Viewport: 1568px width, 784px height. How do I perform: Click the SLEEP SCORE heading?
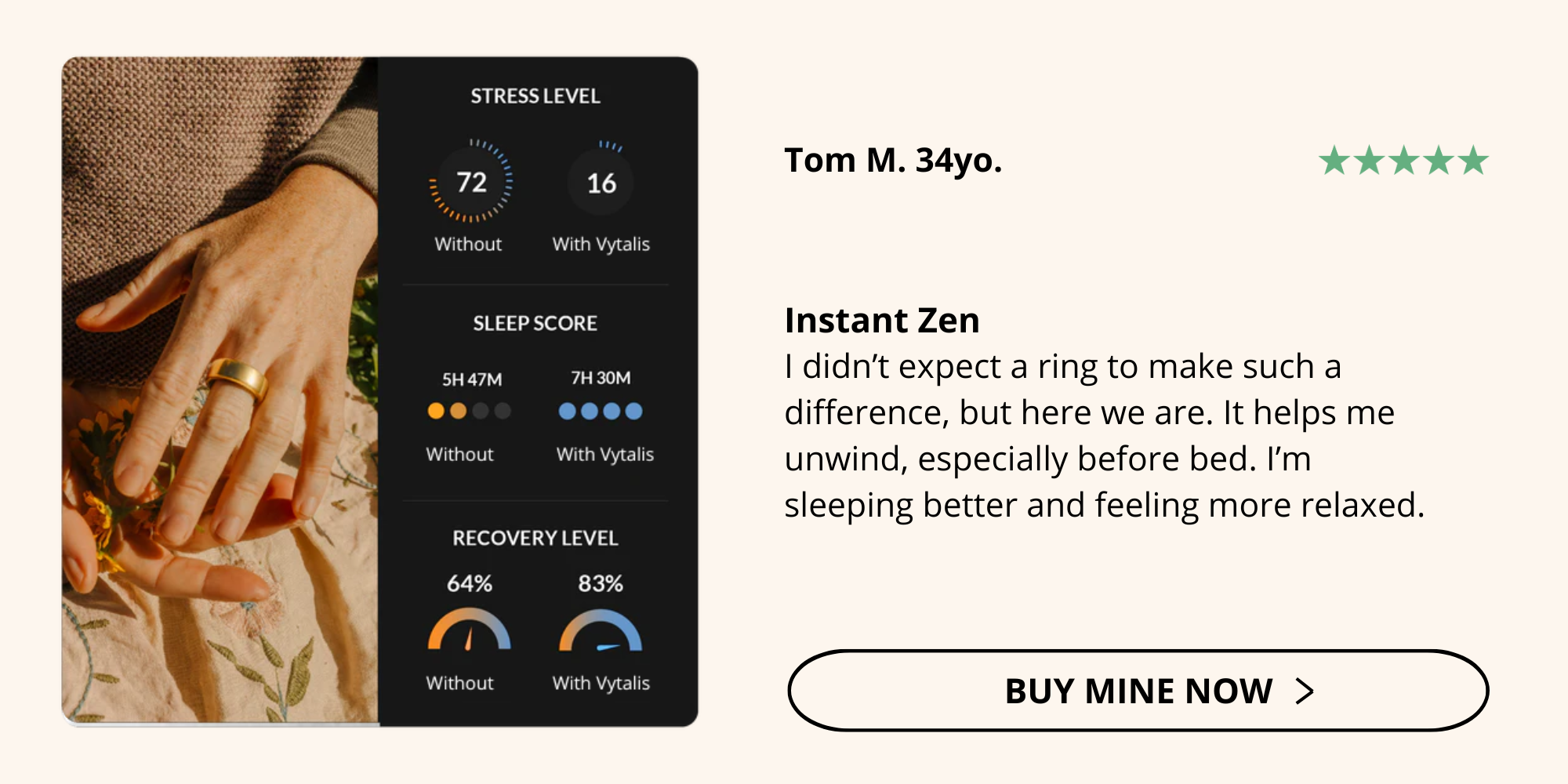point(535,323)
